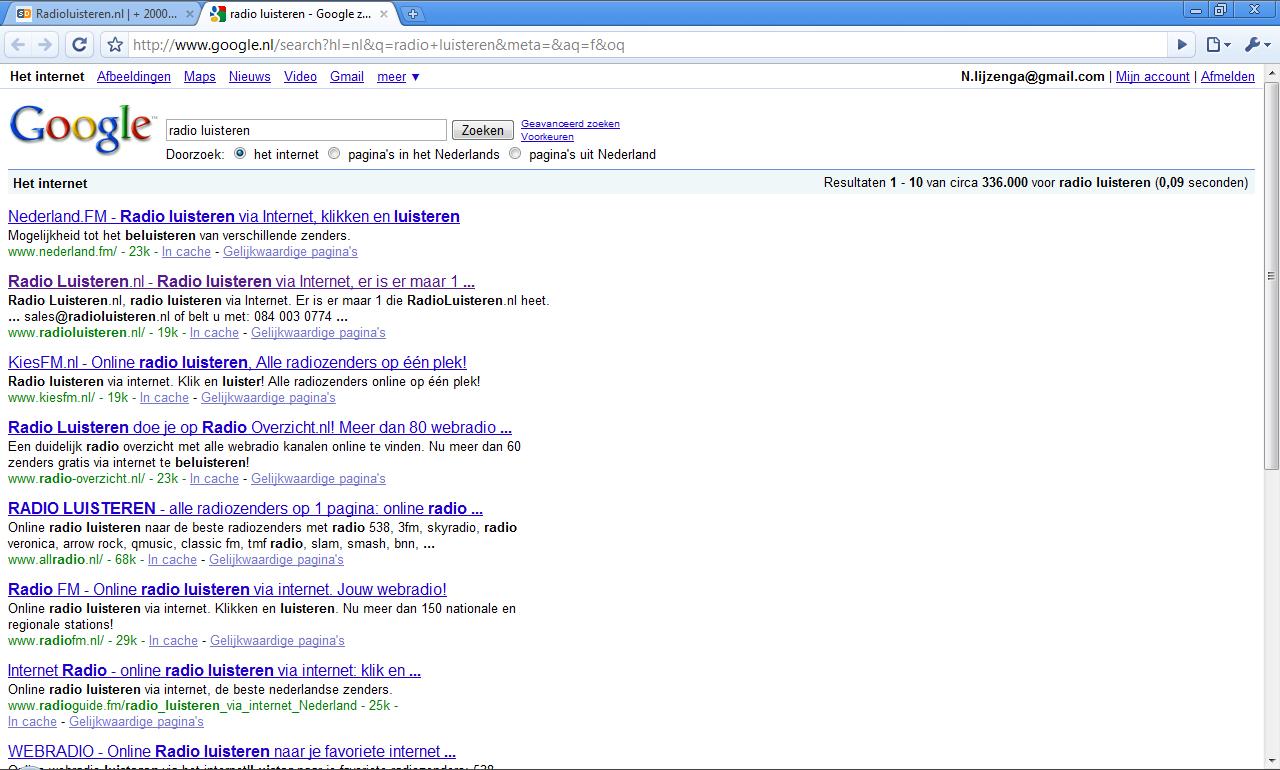Select the 'het internet' radio option
Viewport: 1280px width, 770px height.
[240, 154]
